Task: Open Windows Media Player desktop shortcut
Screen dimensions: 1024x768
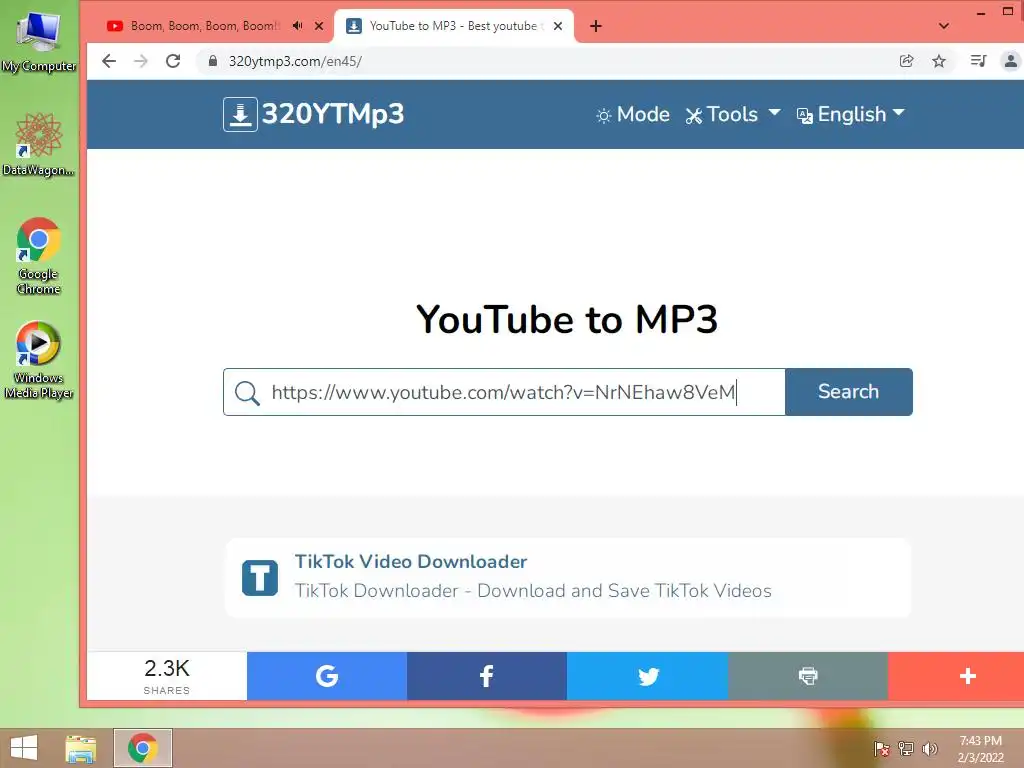Action: (39, 360)
